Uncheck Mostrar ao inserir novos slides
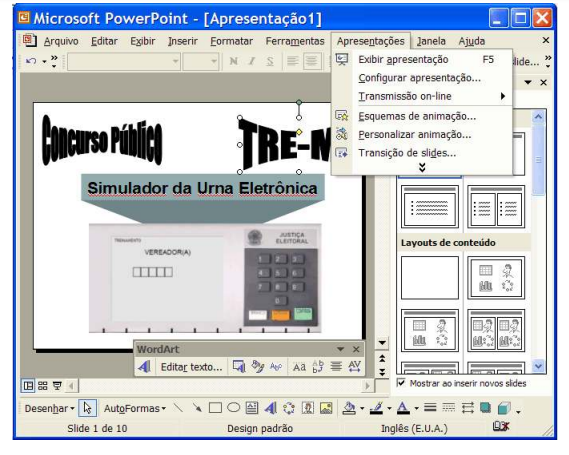The height and width of the screenshot is (455, 569). (x=401, y=383)
